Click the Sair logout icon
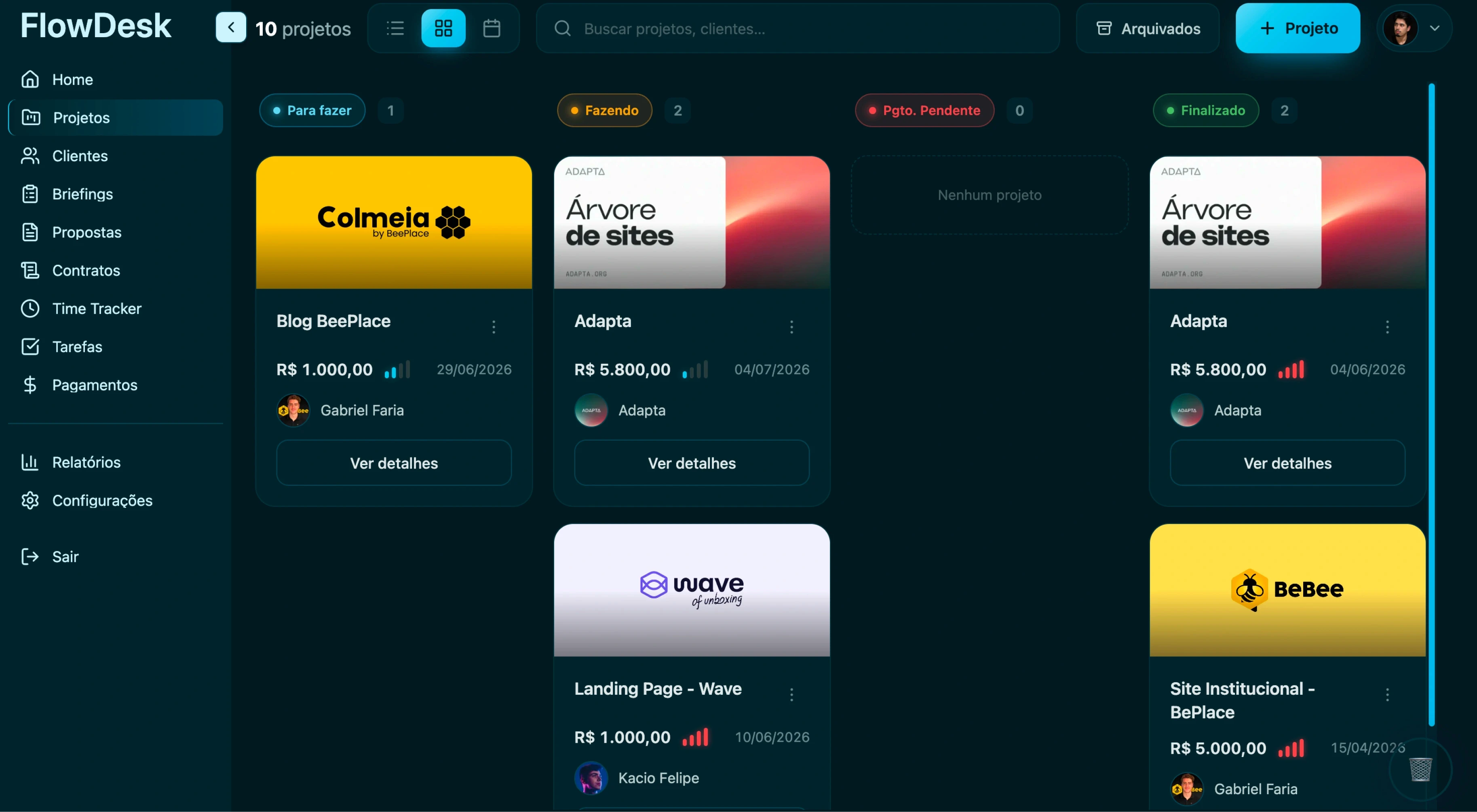Image resolution: width=1477 pixels, height=812 pixels. coord(30,556)
